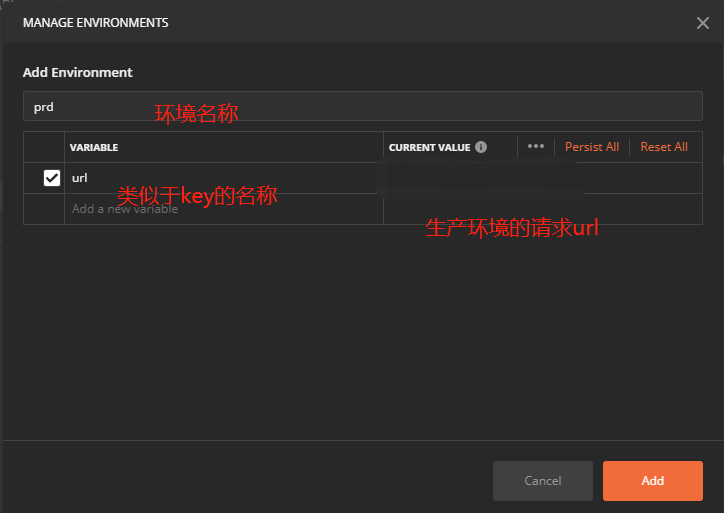
Task: Open the three-dot column options menu
Action: [536, 146]
